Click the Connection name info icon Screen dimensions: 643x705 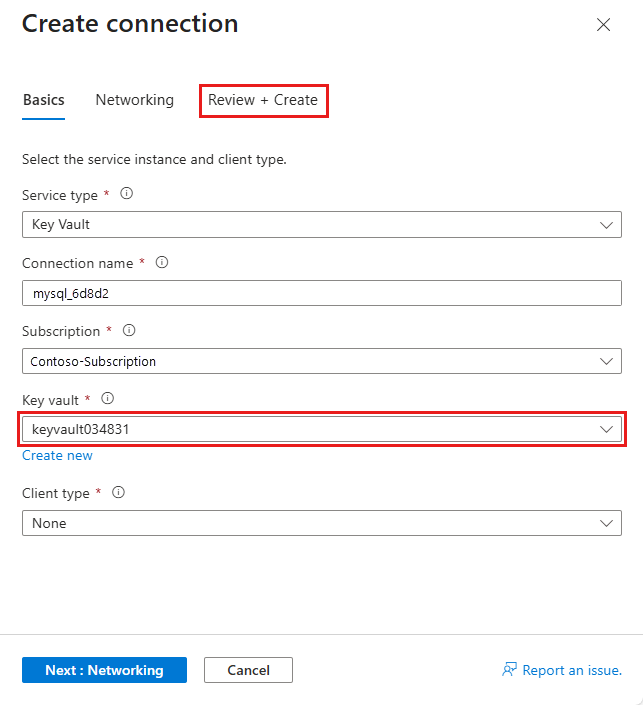[x=162, y=262]
